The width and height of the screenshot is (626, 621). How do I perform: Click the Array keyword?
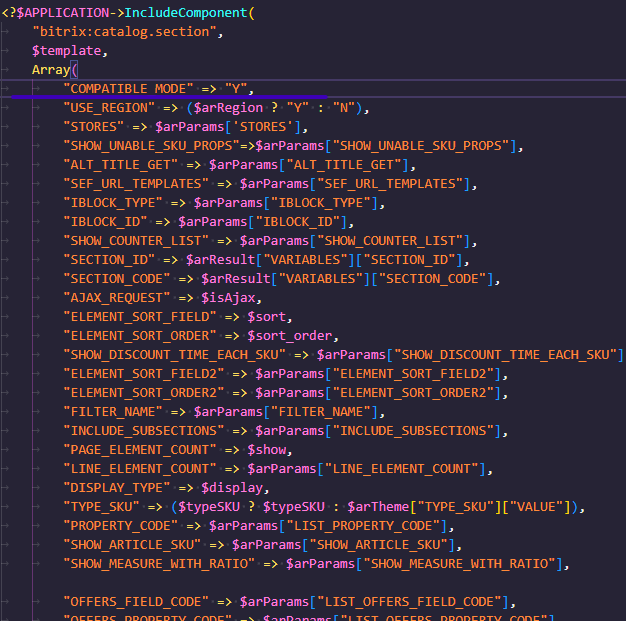tap(51, 70)
